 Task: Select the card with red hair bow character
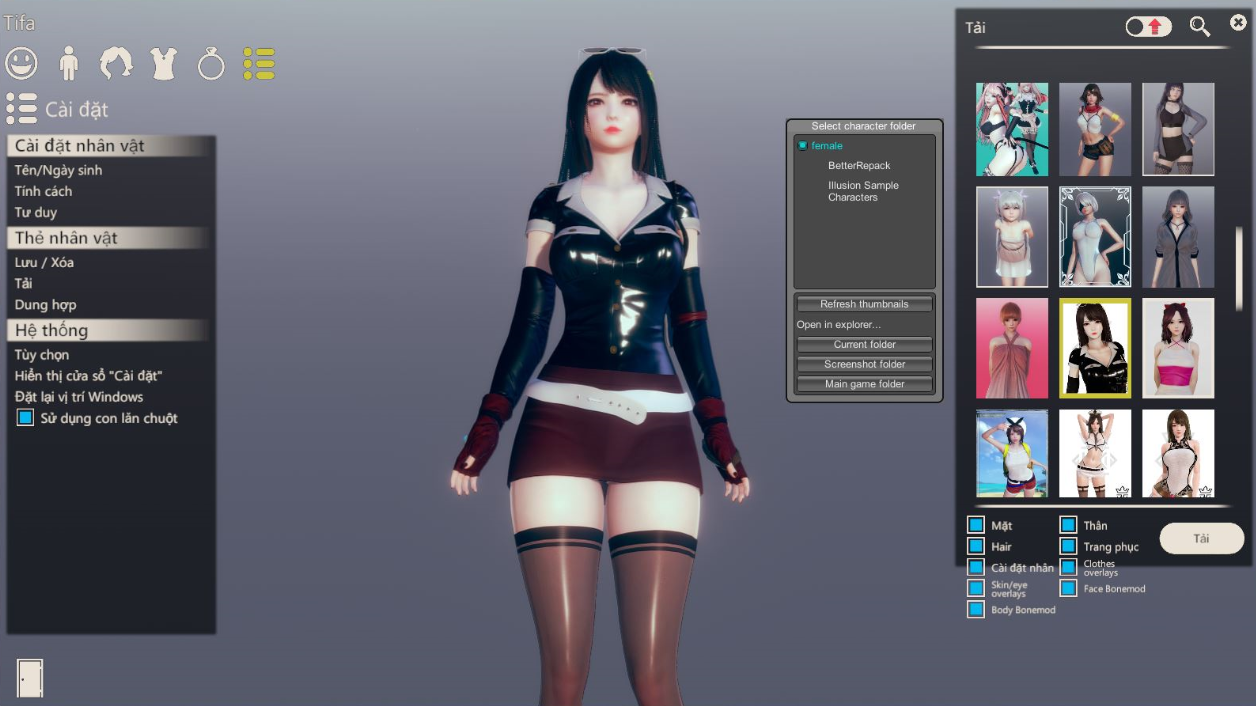tap(1178, 347)
